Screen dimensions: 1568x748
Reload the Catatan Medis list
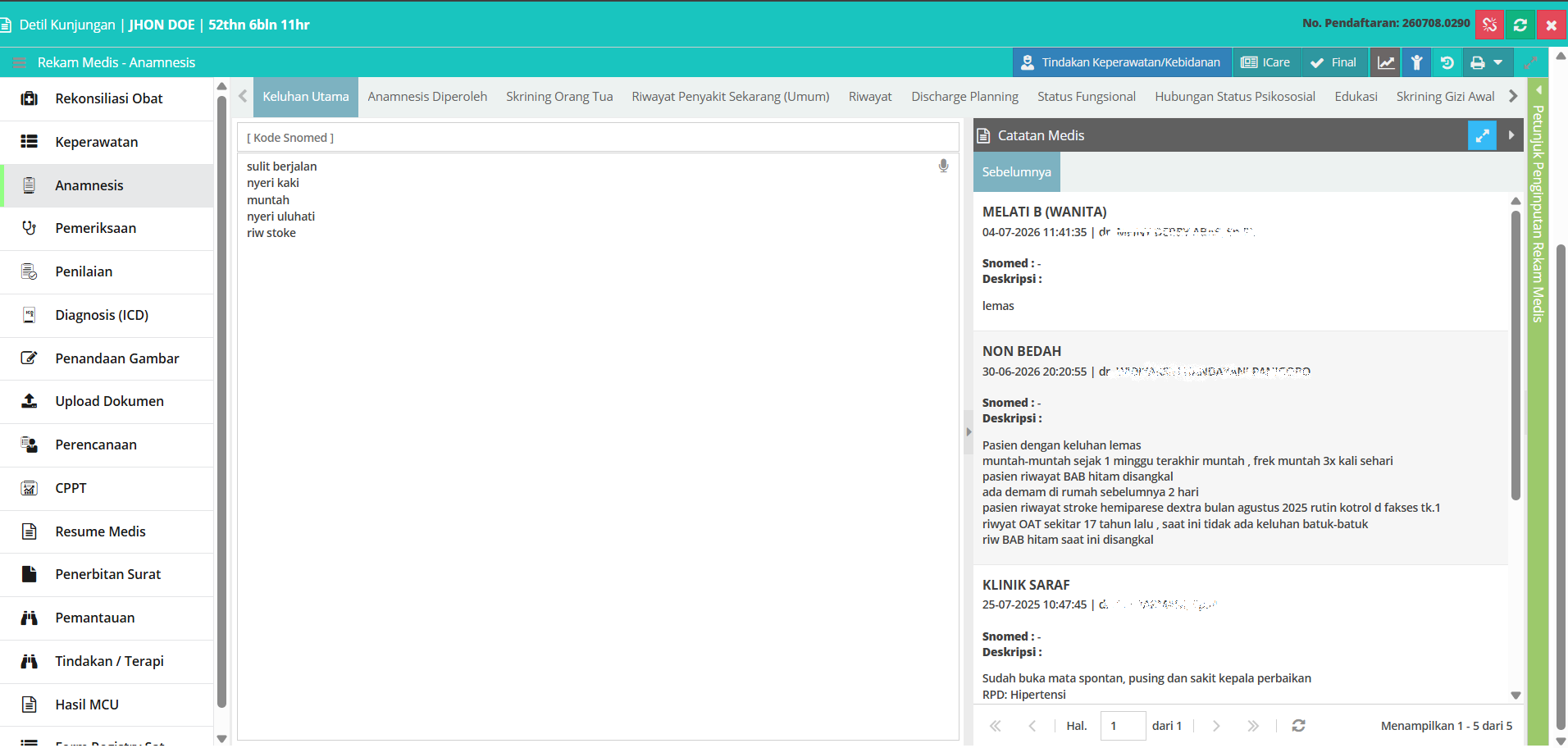click(x=1298, y=725)
